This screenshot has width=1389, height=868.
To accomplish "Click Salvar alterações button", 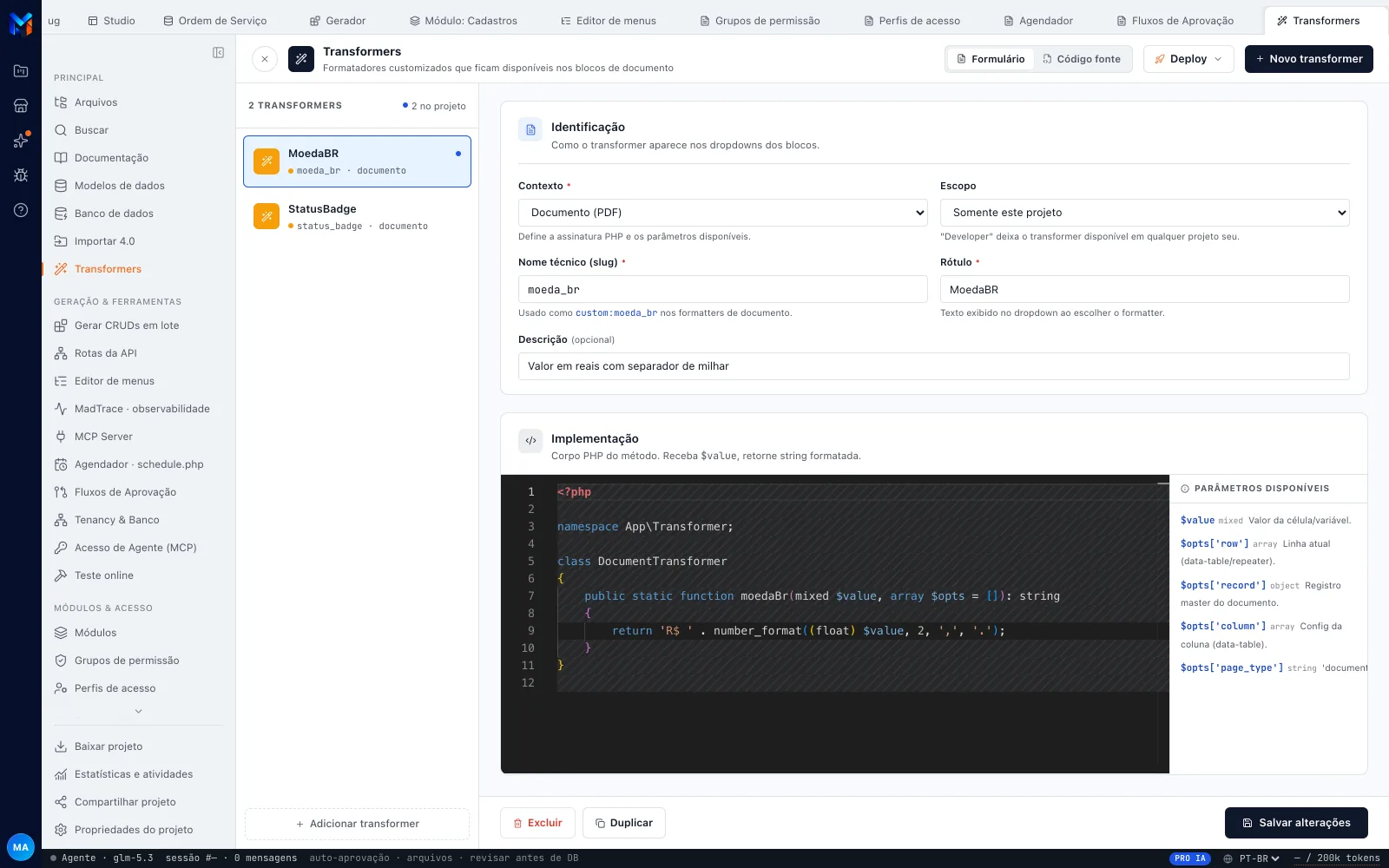I will tap(1296, 823).
